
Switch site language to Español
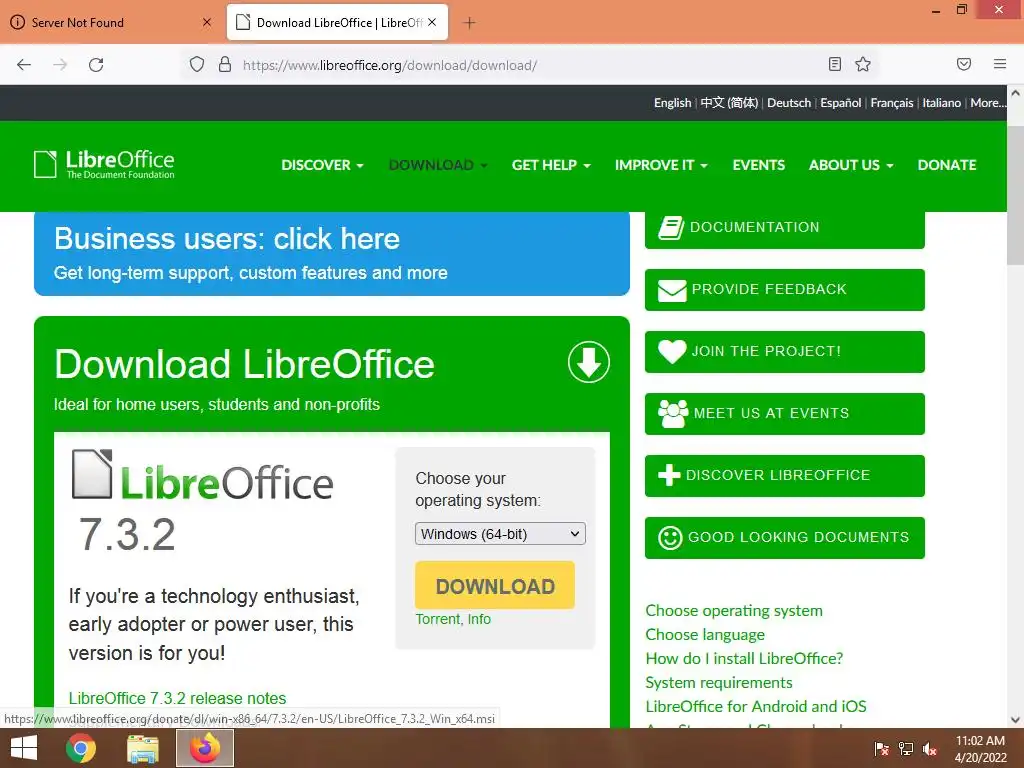point(840,103)
